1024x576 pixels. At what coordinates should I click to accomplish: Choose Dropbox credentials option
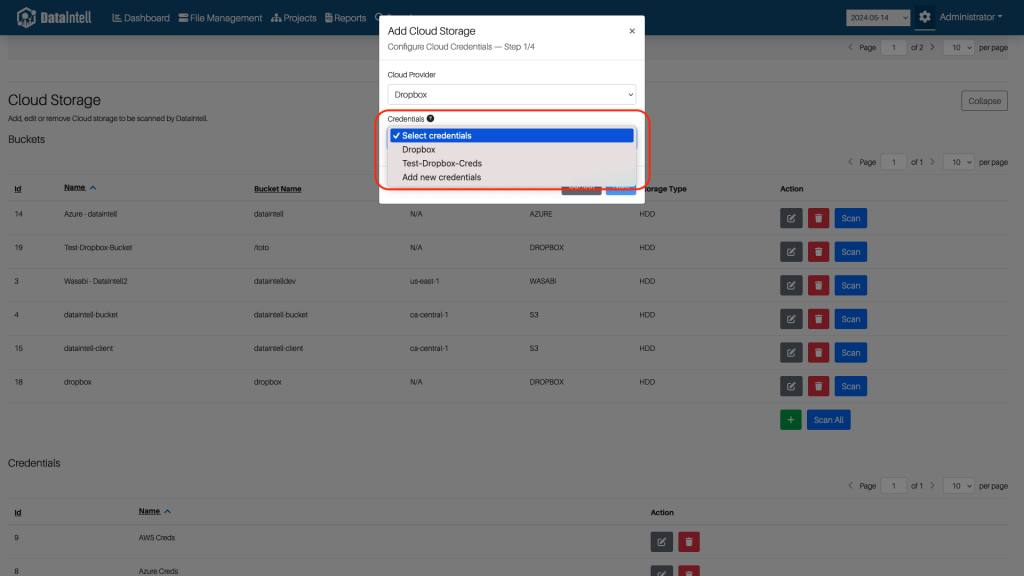[x=512, y=150]
